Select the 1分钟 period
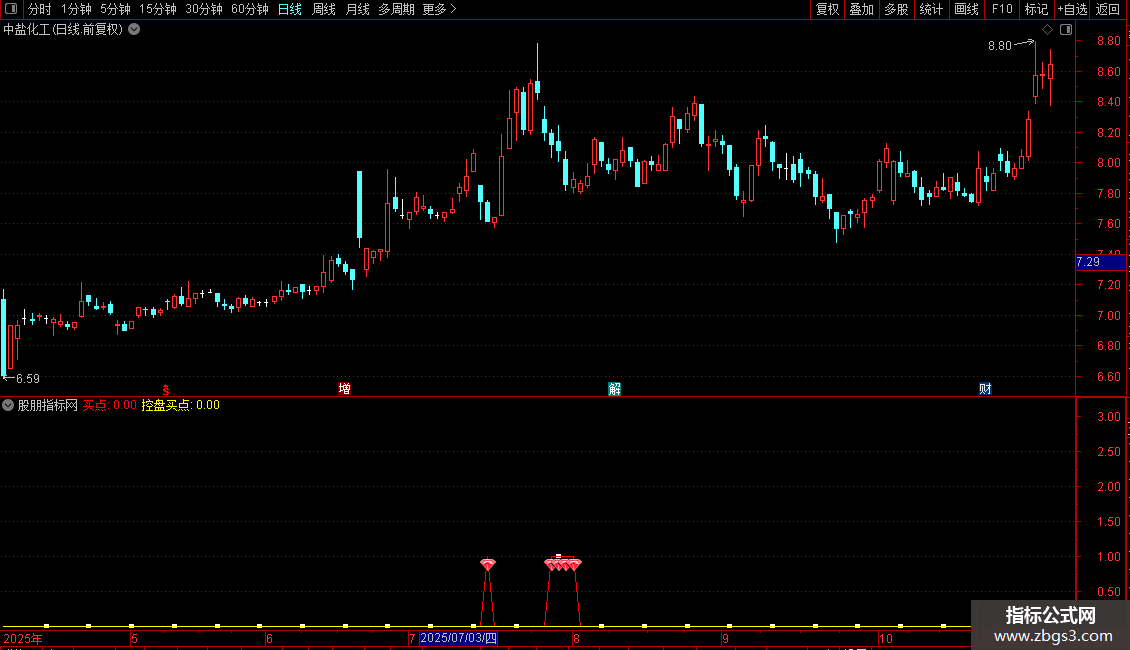 tap(76, 9)
